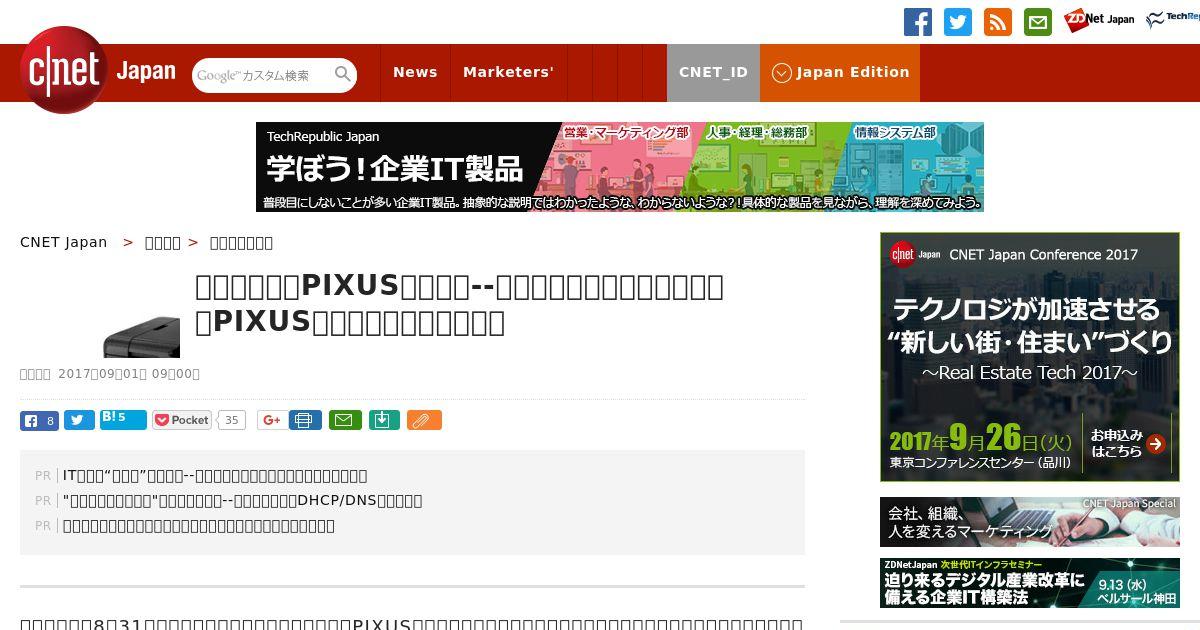
Task: Email the article with green envelope icon
Action: 345,420
